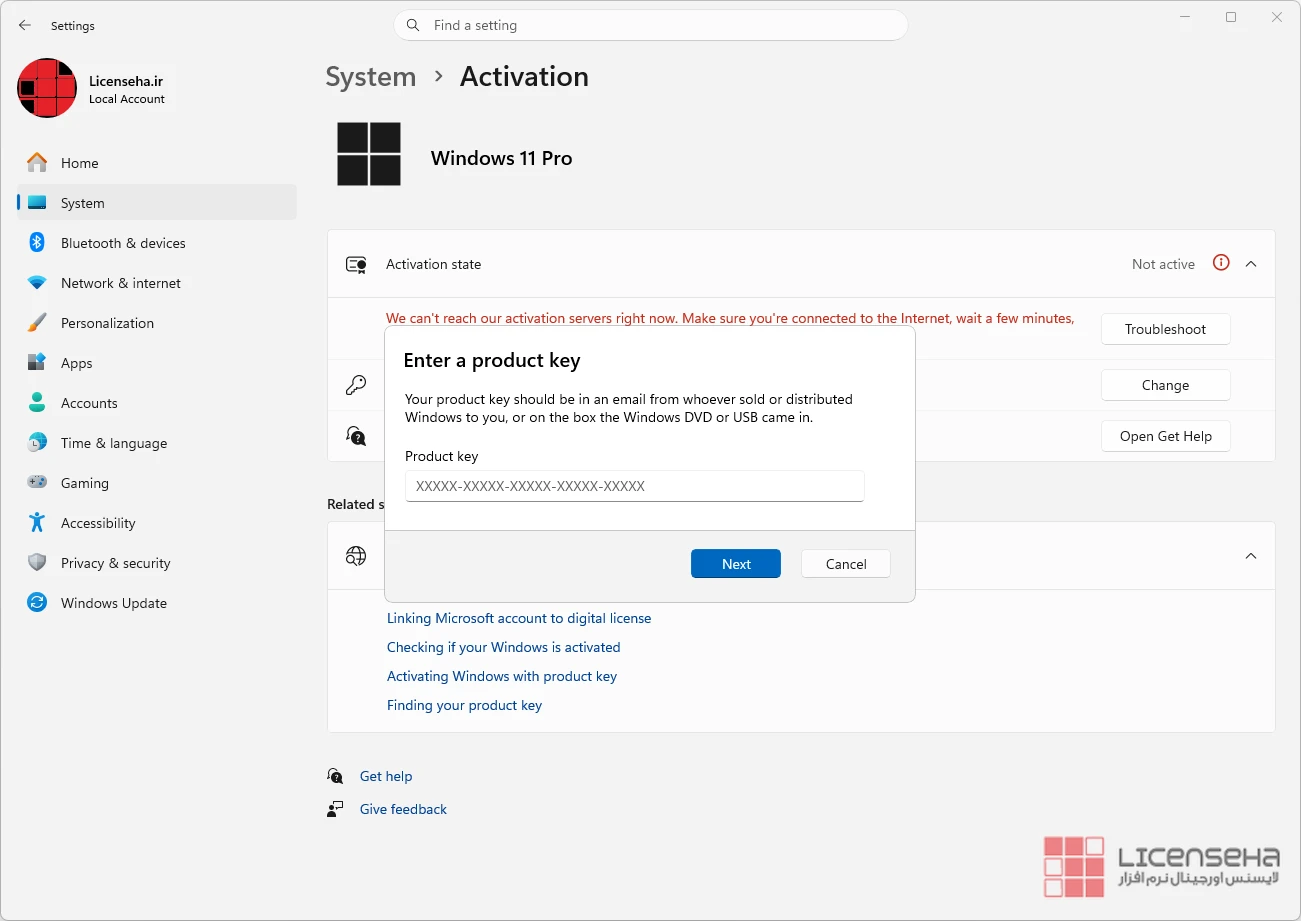Collapse the Activation state section chevron
1301x921 pixels.
tap(1251, 264)
